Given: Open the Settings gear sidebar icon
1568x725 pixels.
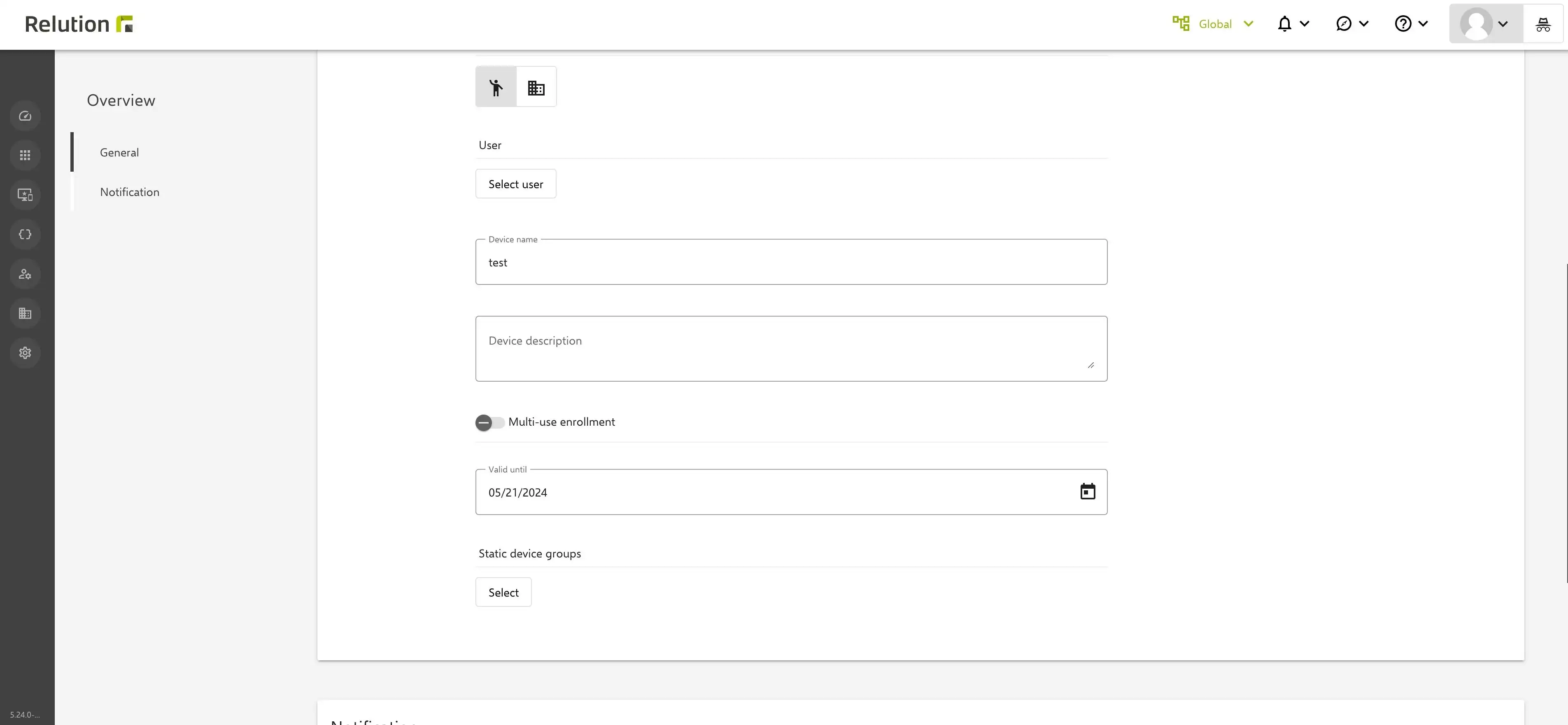Looking at the screenshot, I should click(x=25, y=353).
